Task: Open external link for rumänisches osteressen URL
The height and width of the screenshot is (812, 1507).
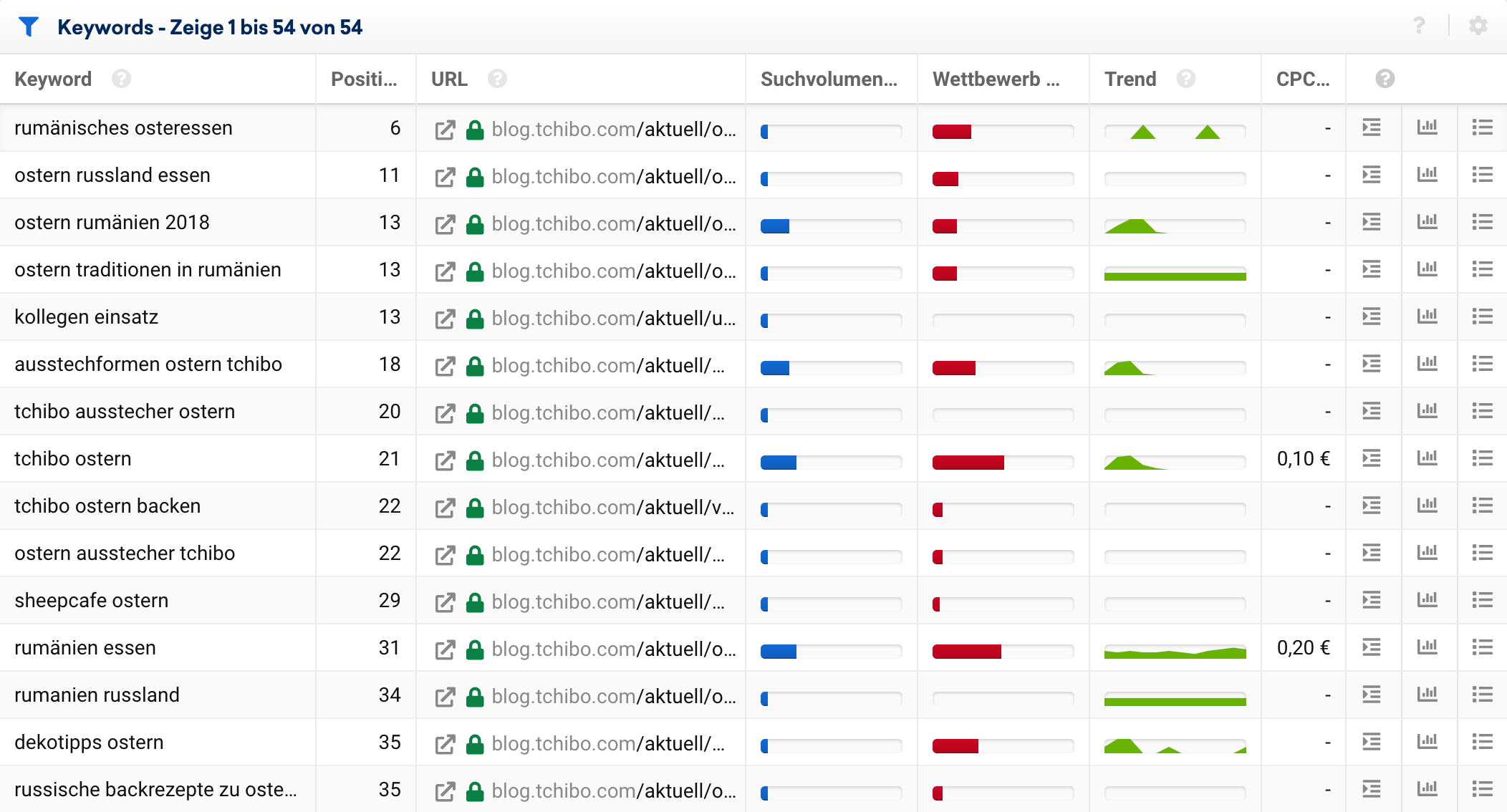Action: click(445, 130)
